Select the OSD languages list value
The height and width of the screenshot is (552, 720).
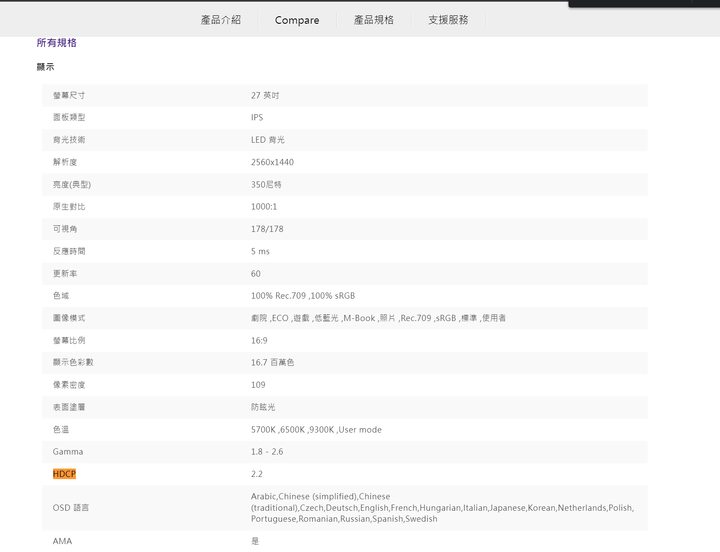(x=442, y=508)
